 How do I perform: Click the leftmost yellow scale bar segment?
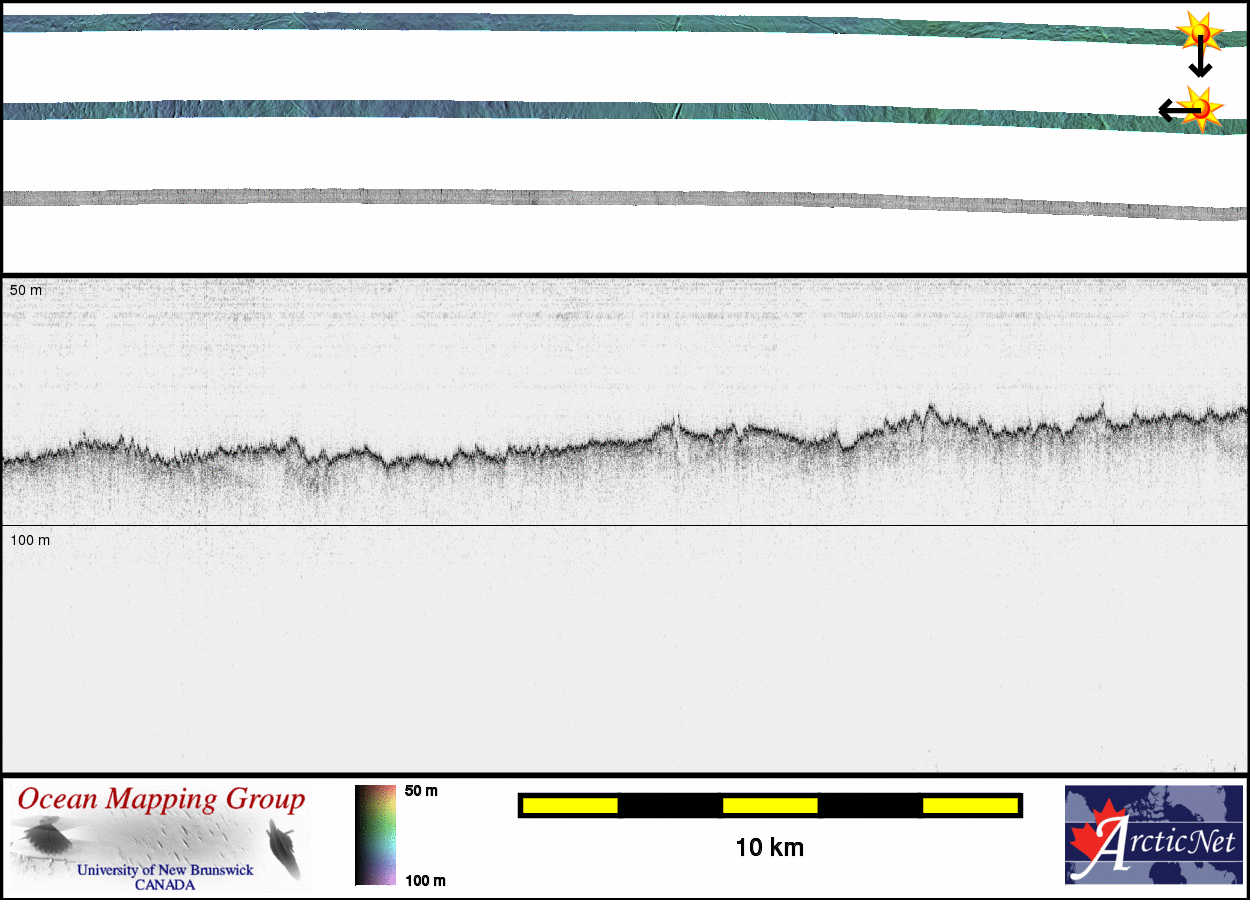[570, 805]
